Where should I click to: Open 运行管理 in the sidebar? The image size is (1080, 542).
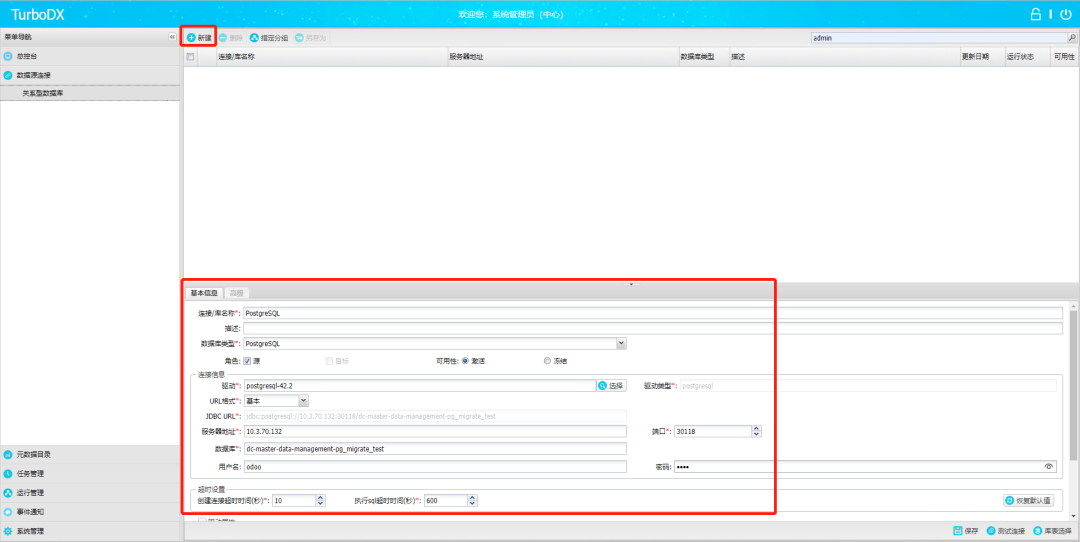pos(90,493)
